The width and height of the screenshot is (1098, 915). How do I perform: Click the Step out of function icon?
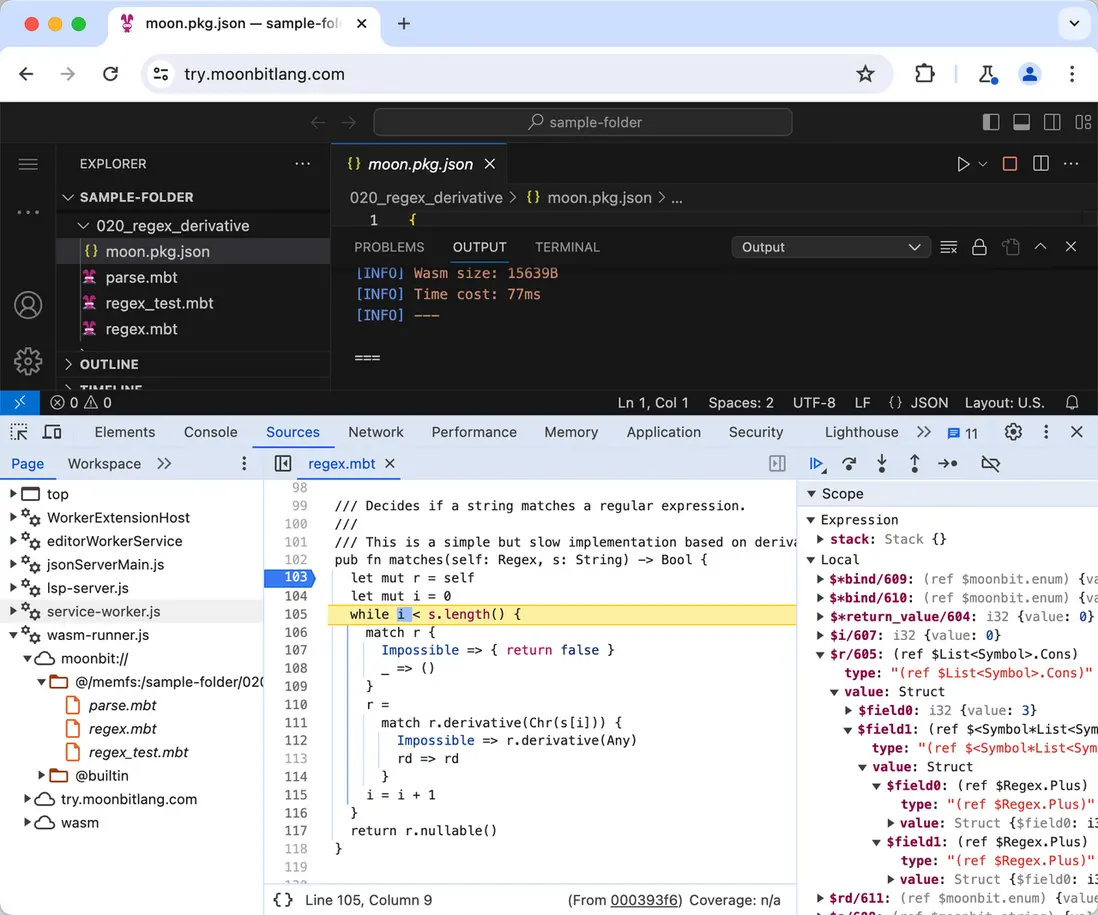click(914, 464)
